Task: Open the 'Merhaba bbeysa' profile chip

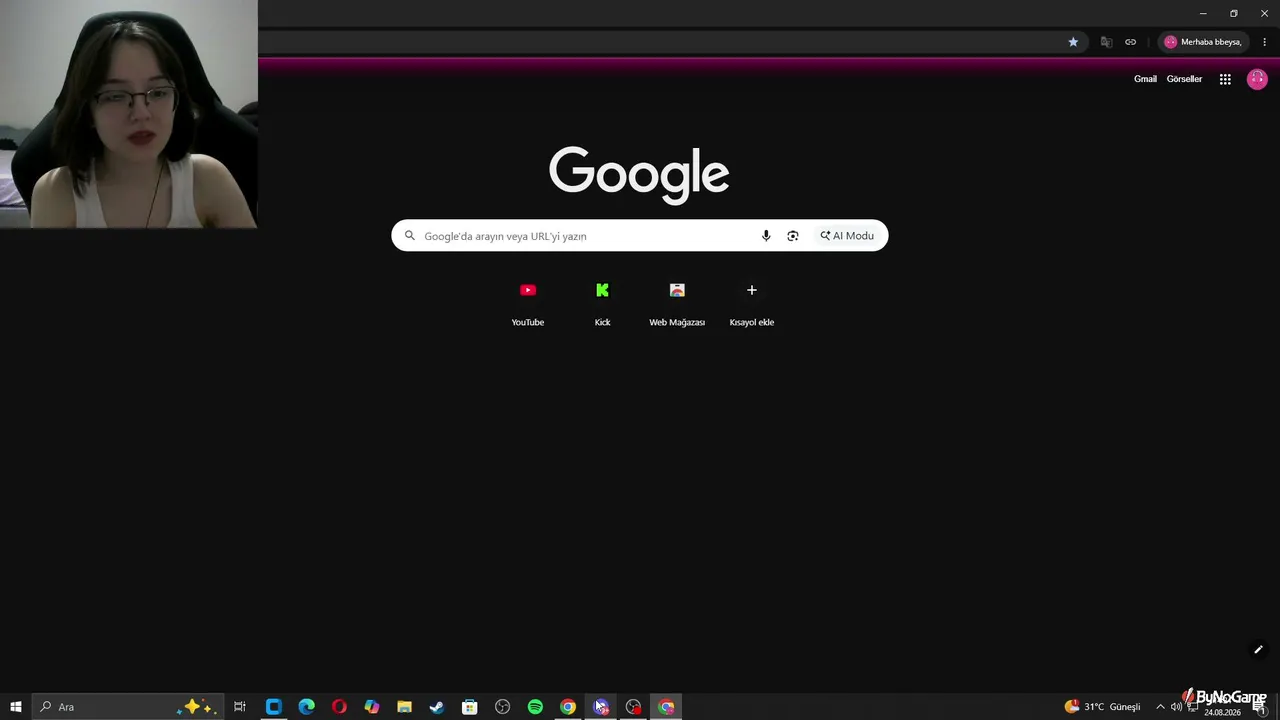Action: (x=1203, y=42)
